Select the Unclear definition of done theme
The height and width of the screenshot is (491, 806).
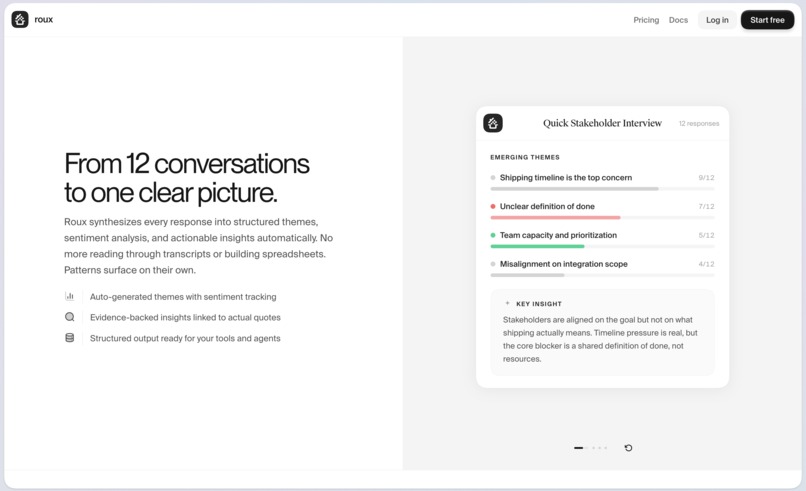[x=547, y=206]
